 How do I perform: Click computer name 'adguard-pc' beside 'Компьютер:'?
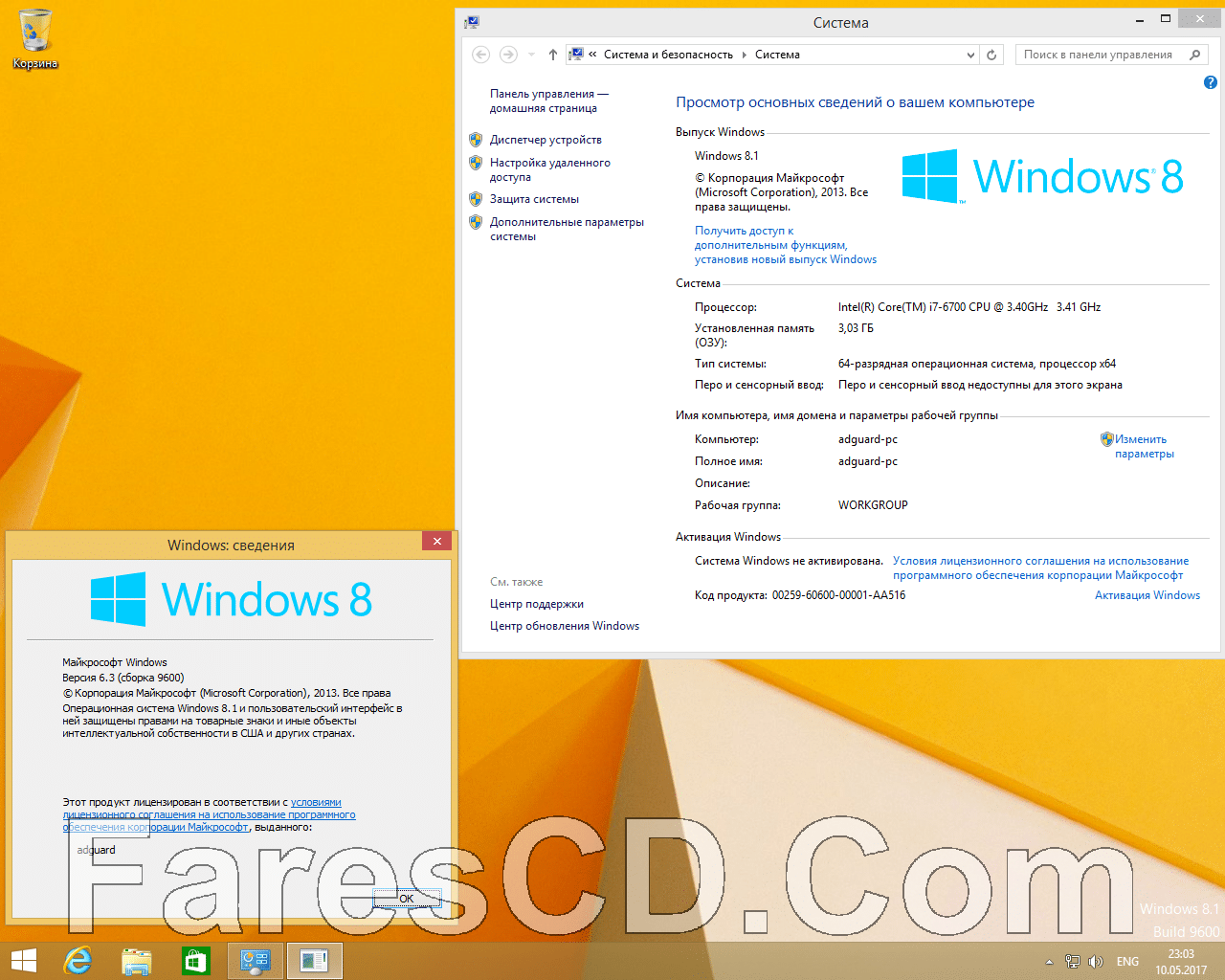coord(868,439)
